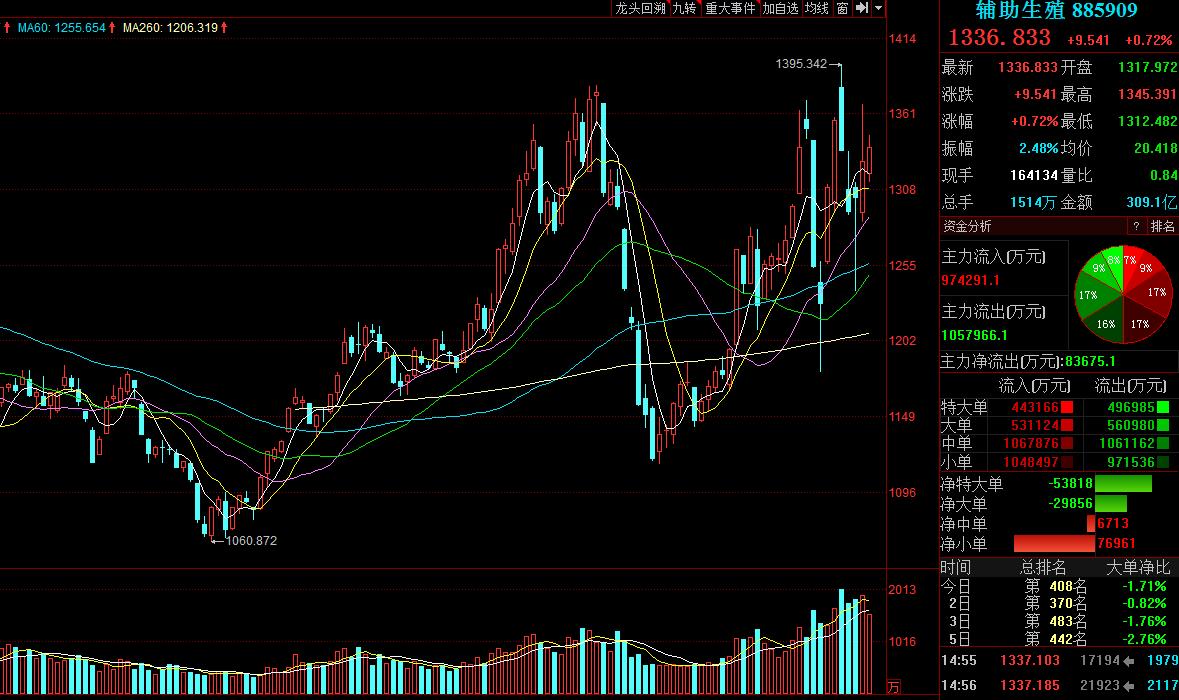The width and height of the screenshot is (1179, 700).
Task: Open 排名 ranking view
Action: (1162, 226)
